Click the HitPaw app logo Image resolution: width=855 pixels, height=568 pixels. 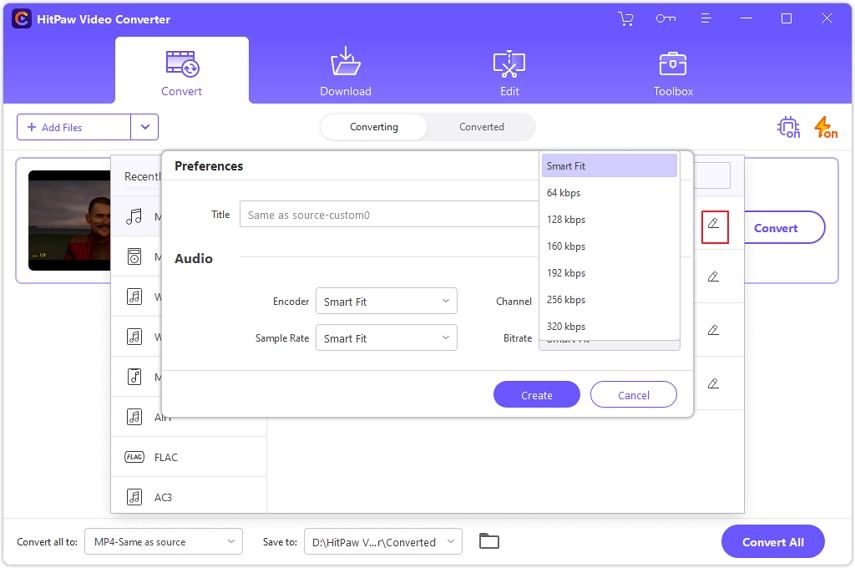tap(21, 19)
